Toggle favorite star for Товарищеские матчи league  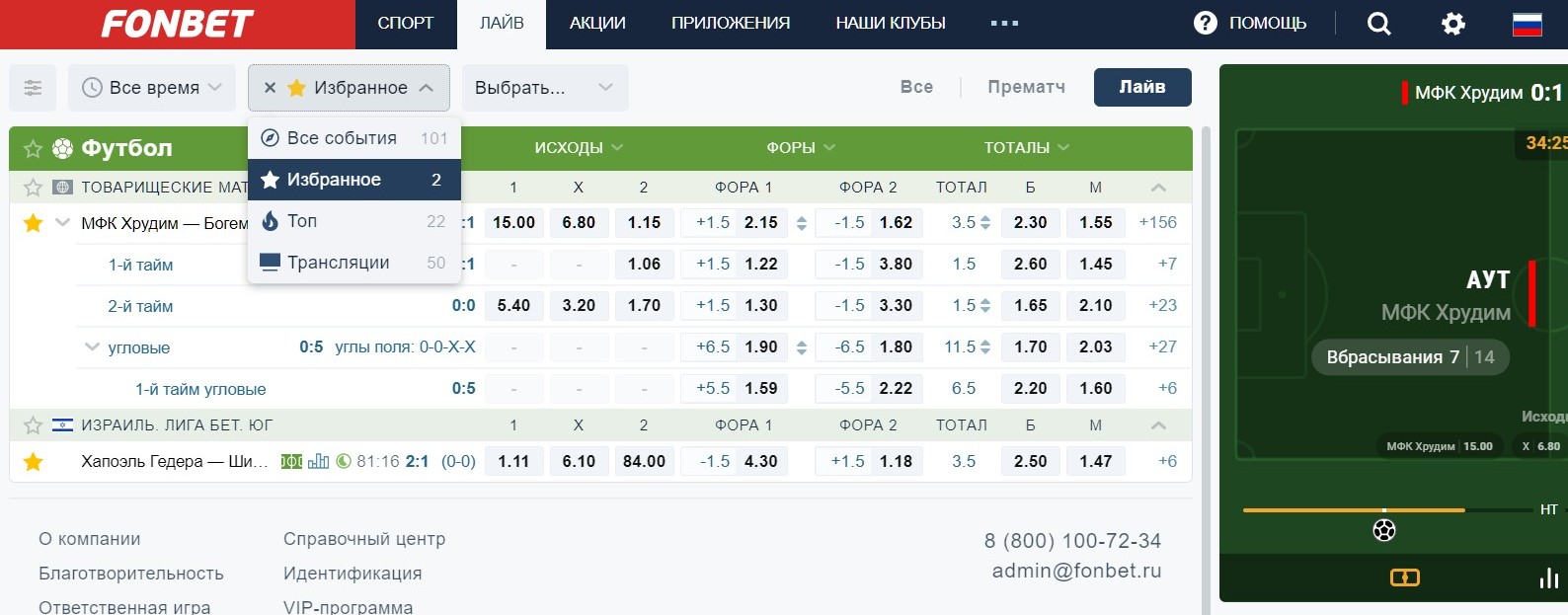33,187
